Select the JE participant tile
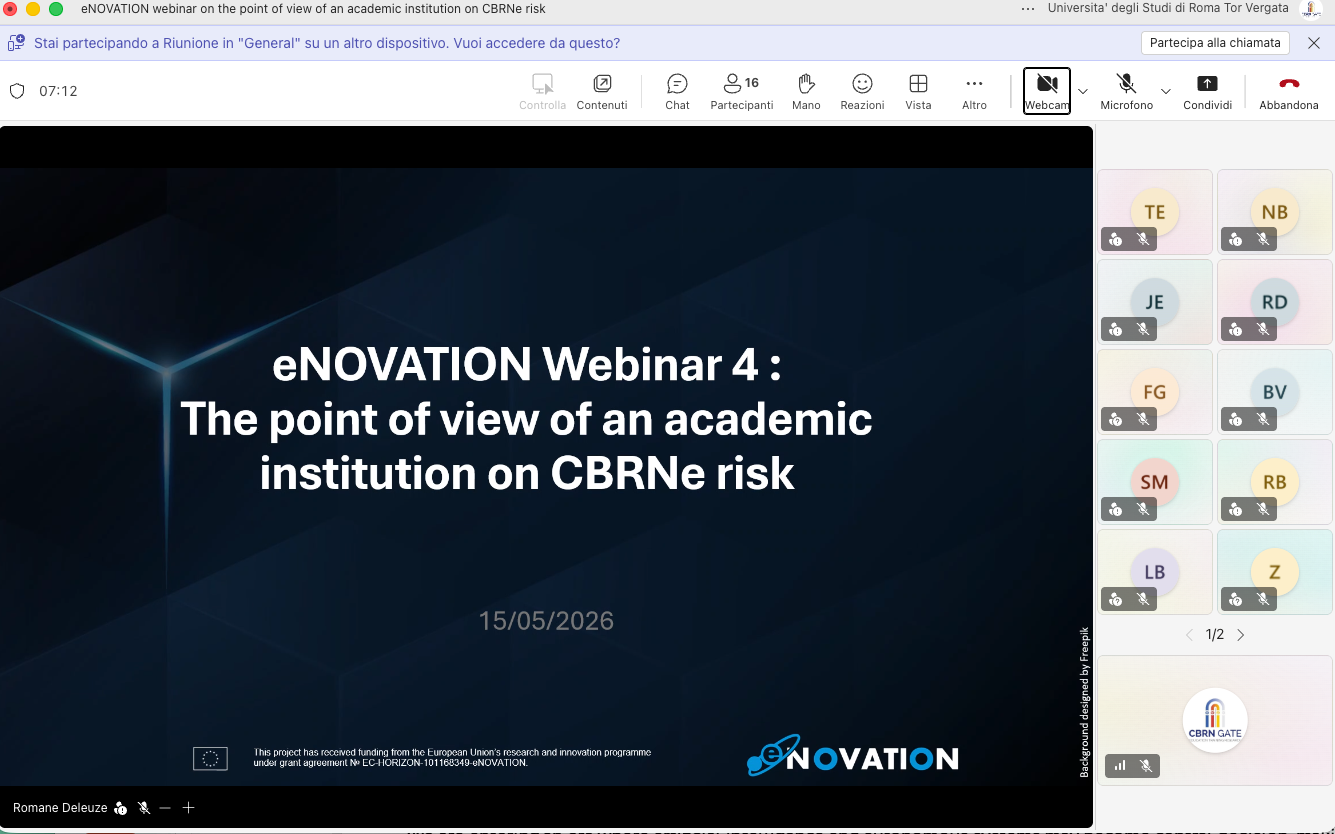1335x834 pixels. point(1155,302)
